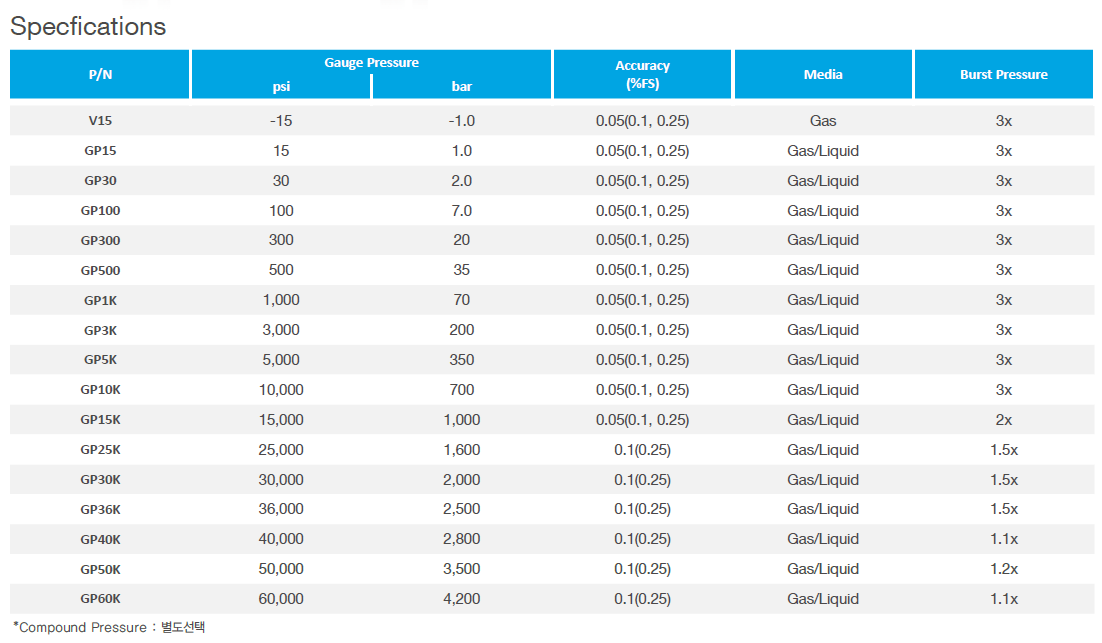
Task: Click the 1.2x burst pressure value
Action: [1004, 569]
